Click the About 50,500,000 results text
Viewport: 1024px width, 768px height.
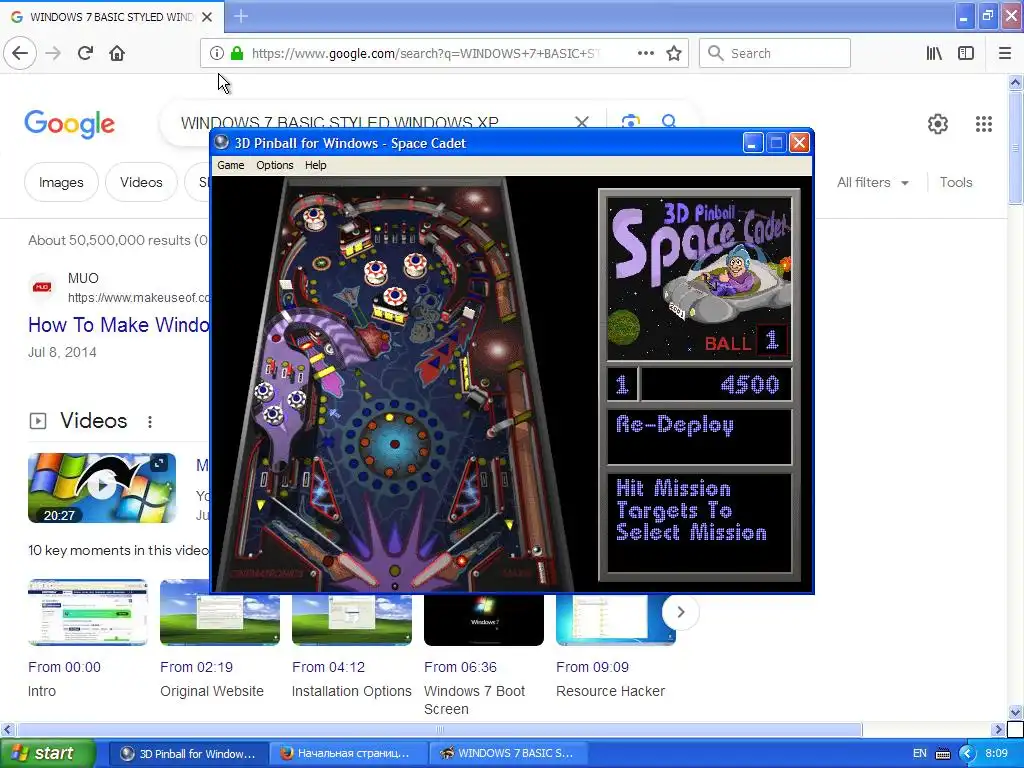(118, 240)
